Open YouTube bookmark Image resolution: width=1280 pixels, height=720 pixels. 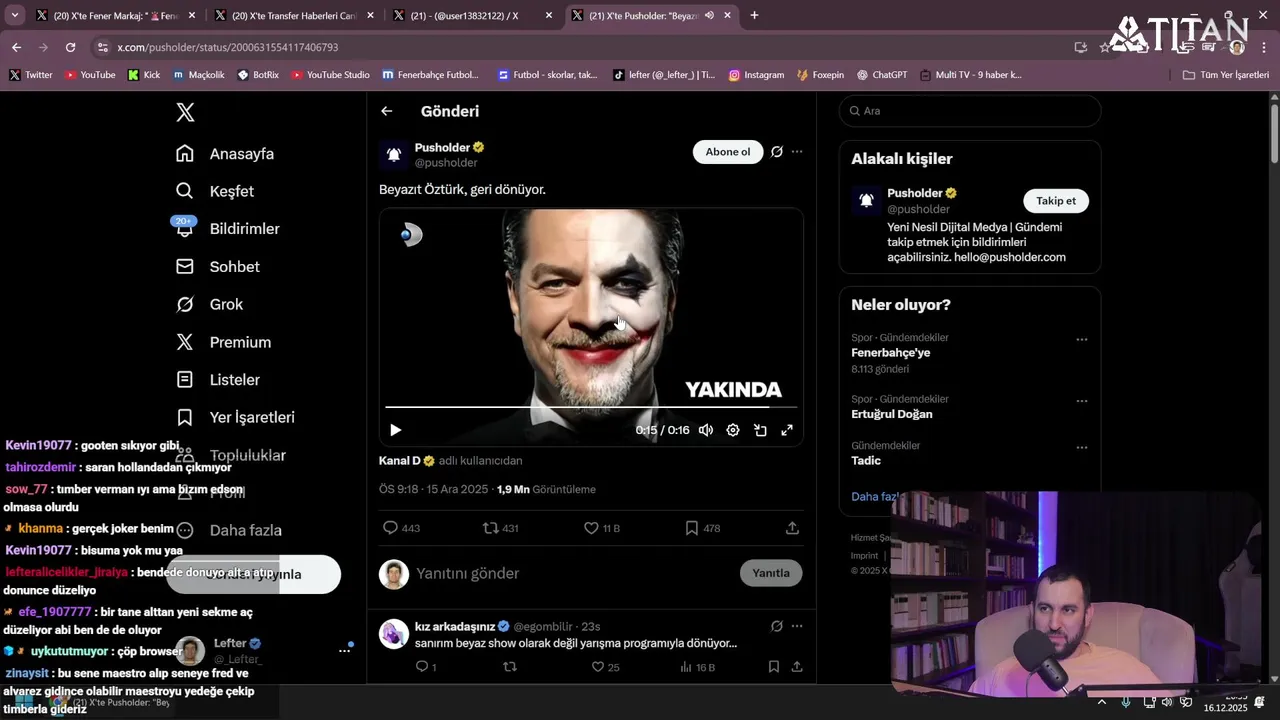coord(90,75)
